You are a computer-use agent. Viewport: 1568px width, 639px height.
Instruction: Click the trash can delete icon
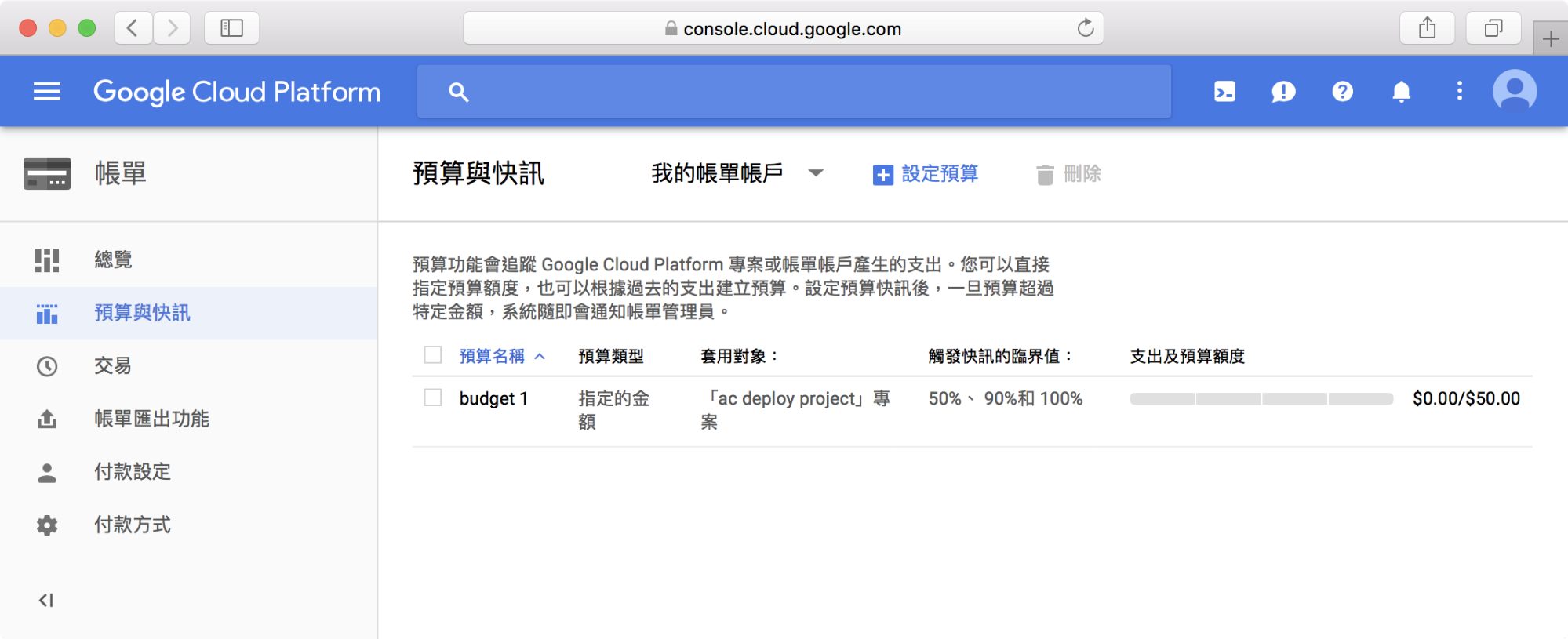click(1044, 175)
